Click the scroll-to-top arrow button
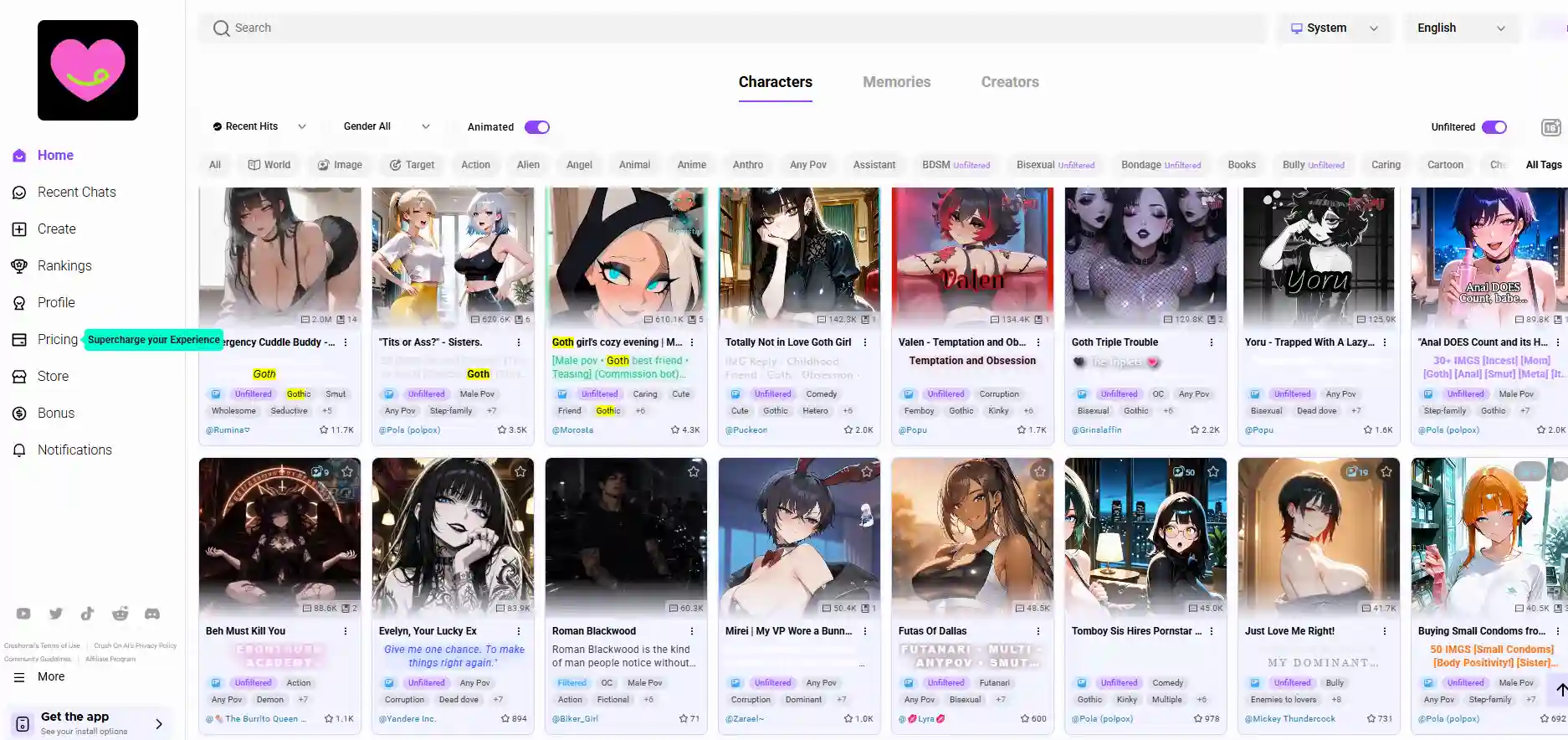 click(1560, 691)
